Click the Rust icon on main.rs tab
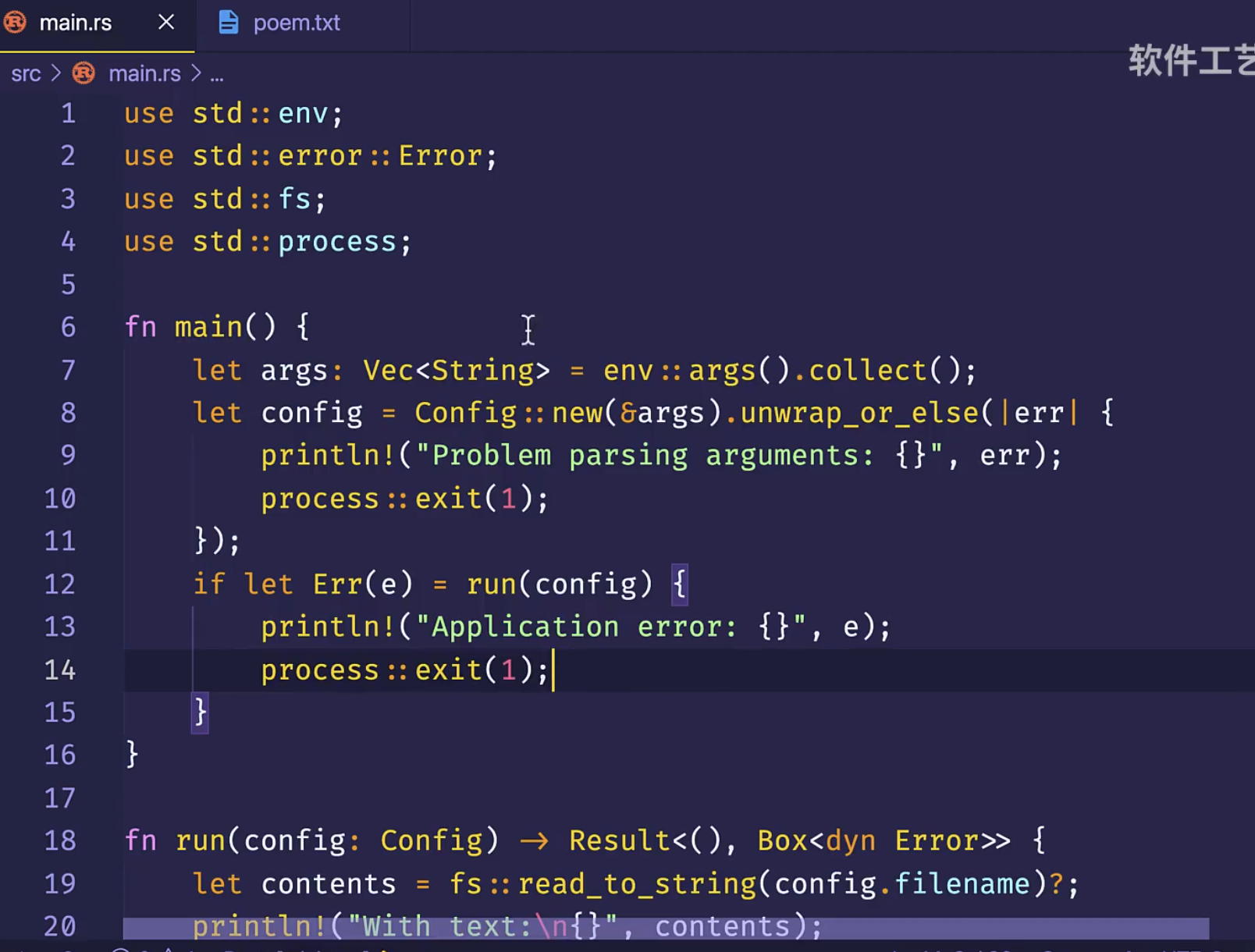 16,23
